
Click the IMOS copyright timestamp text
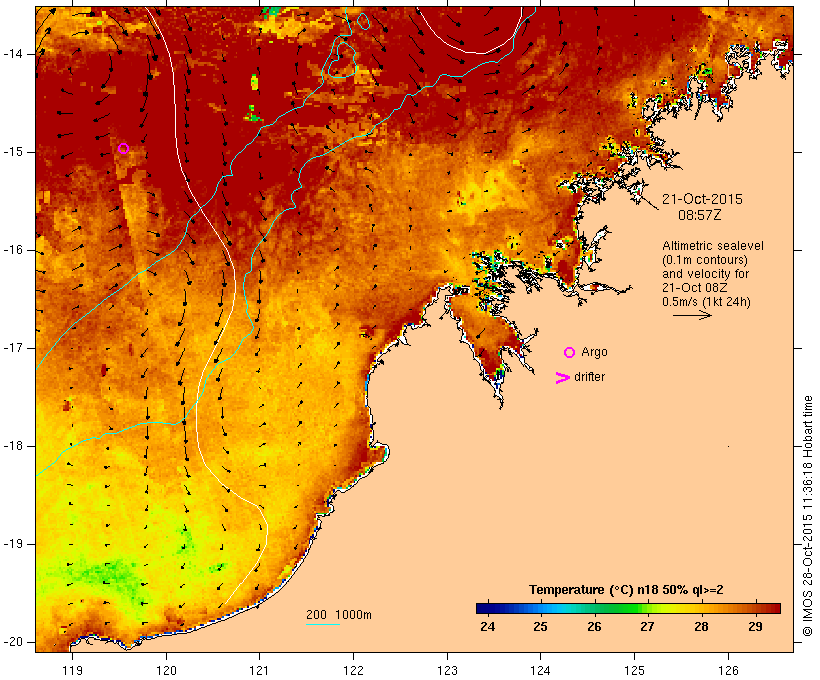[807, 516]
